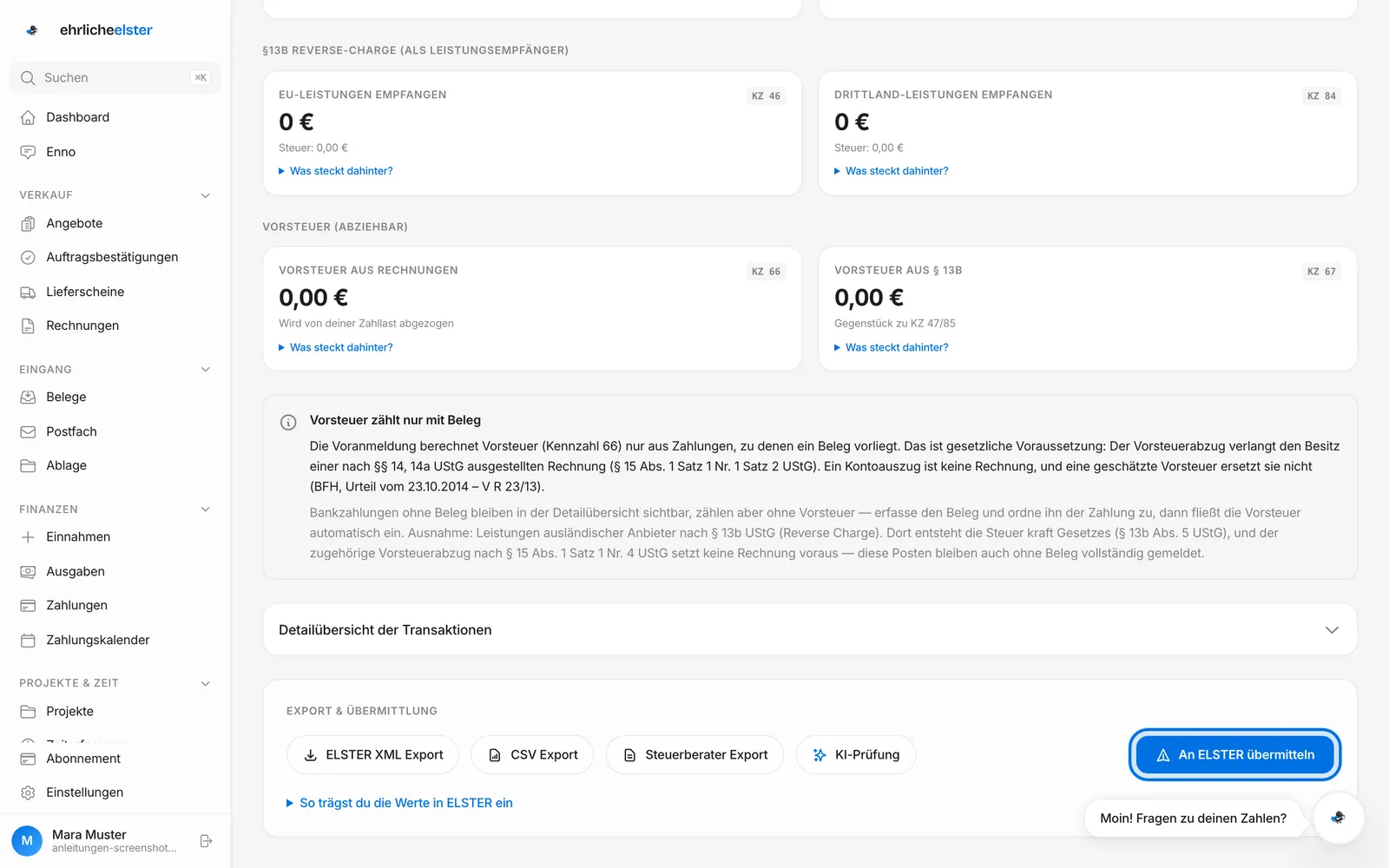Click the Auftragsbestätigungen checkmark icon

coord(28,257)
